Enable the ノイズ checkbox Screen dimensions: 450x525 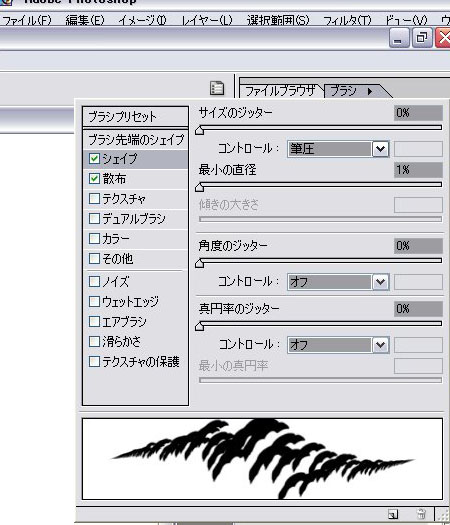pos(94,282)
